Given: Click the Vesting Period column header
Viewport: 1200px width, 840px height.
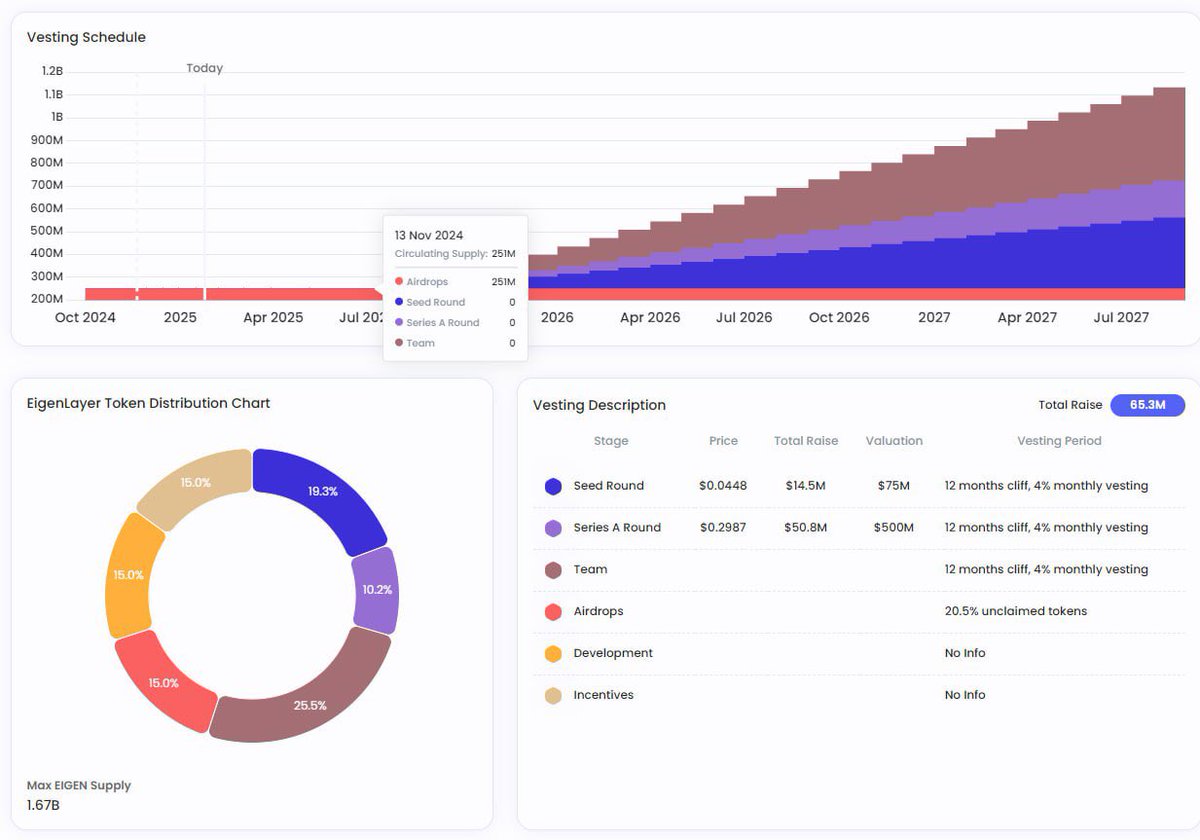Looking at the screenshot, I should [x=1059, y=441].
